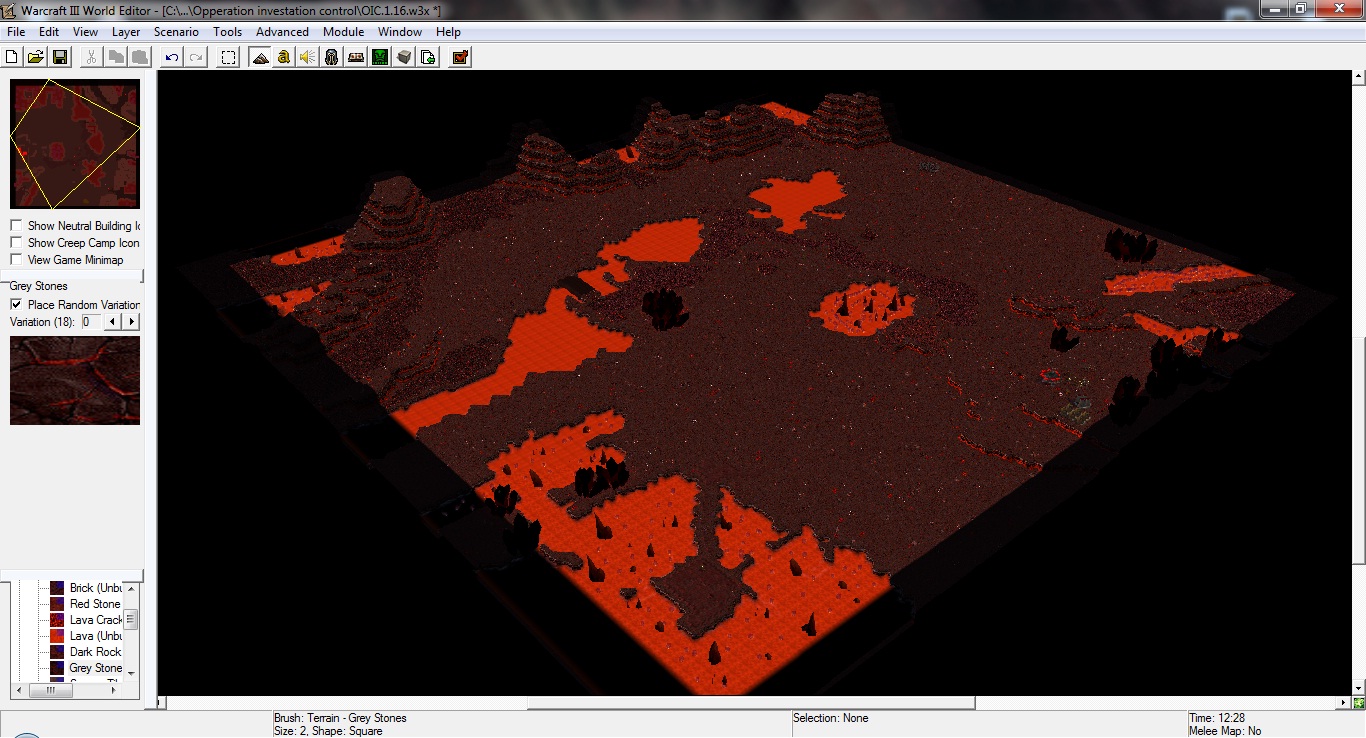Open the File menu
Viewport: 1366px width, 738px height.
pyautogui.click(x=16, y=32)
